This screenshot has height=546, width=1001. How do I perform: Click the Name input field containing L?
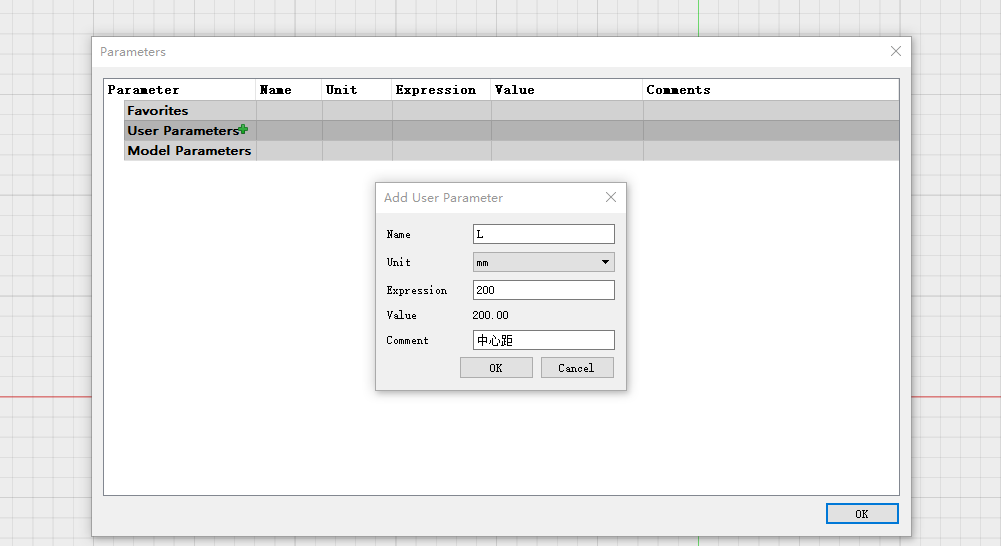click(543, 234)
